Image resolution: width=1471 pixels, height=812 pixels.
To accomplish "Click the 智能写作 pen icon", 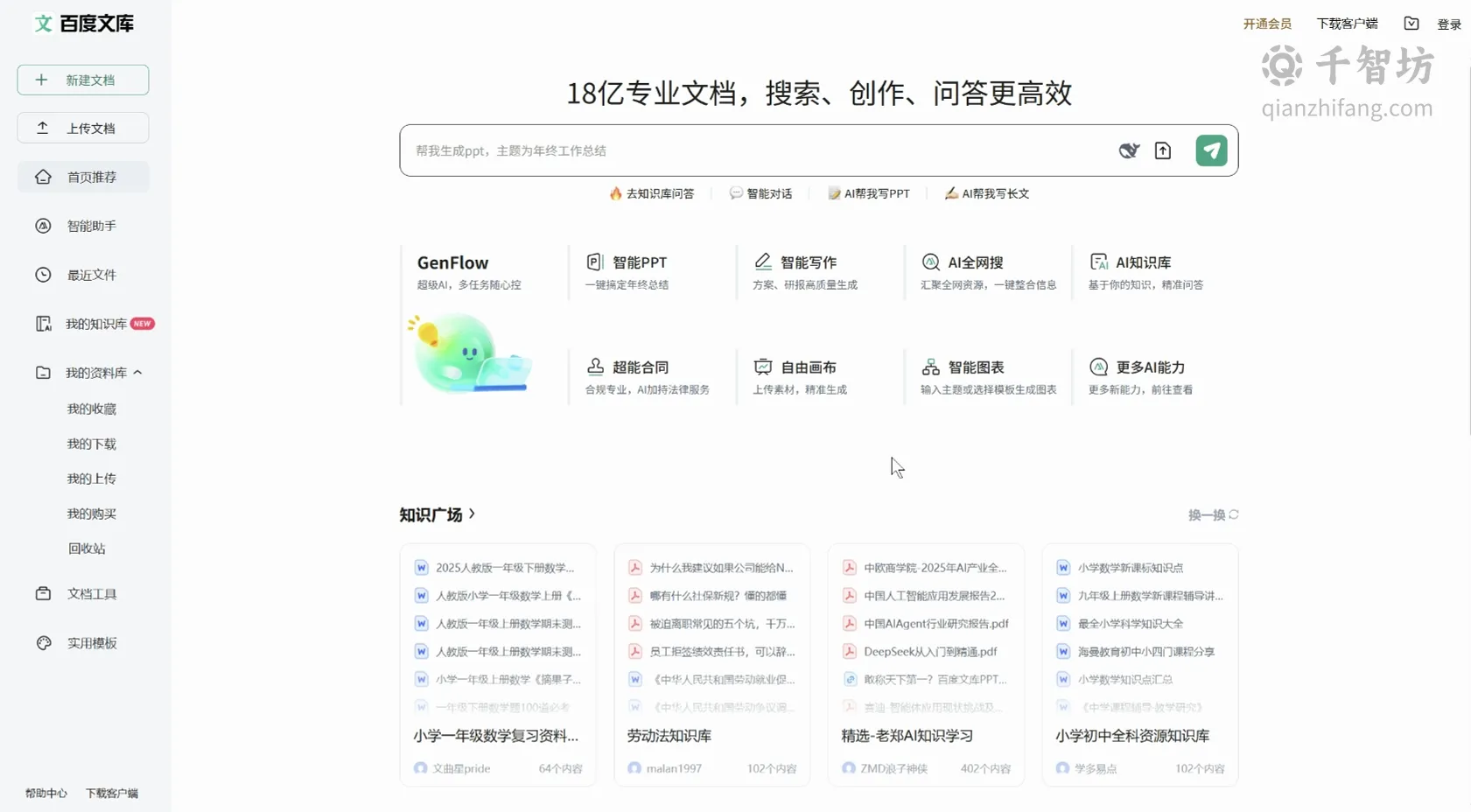I will point(763,262).
